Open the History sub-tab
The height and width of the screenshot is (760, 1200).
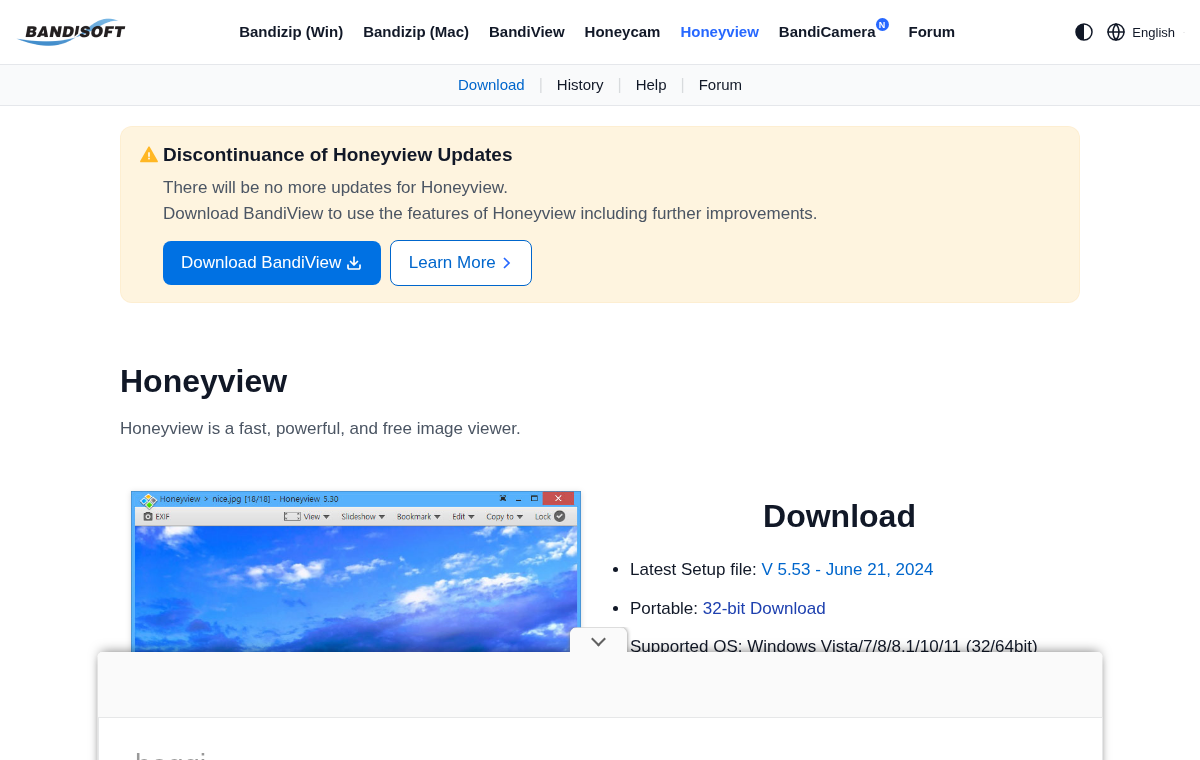580,85
